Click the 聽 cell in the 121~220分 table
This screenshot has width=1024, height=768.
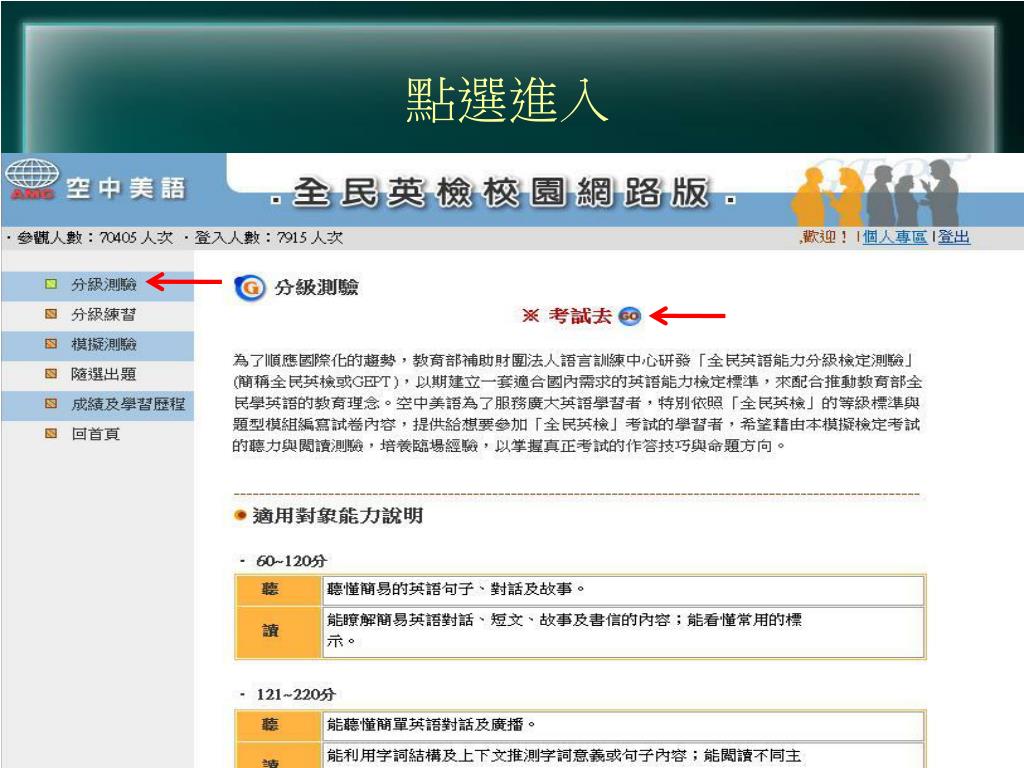tap(279, 724)
